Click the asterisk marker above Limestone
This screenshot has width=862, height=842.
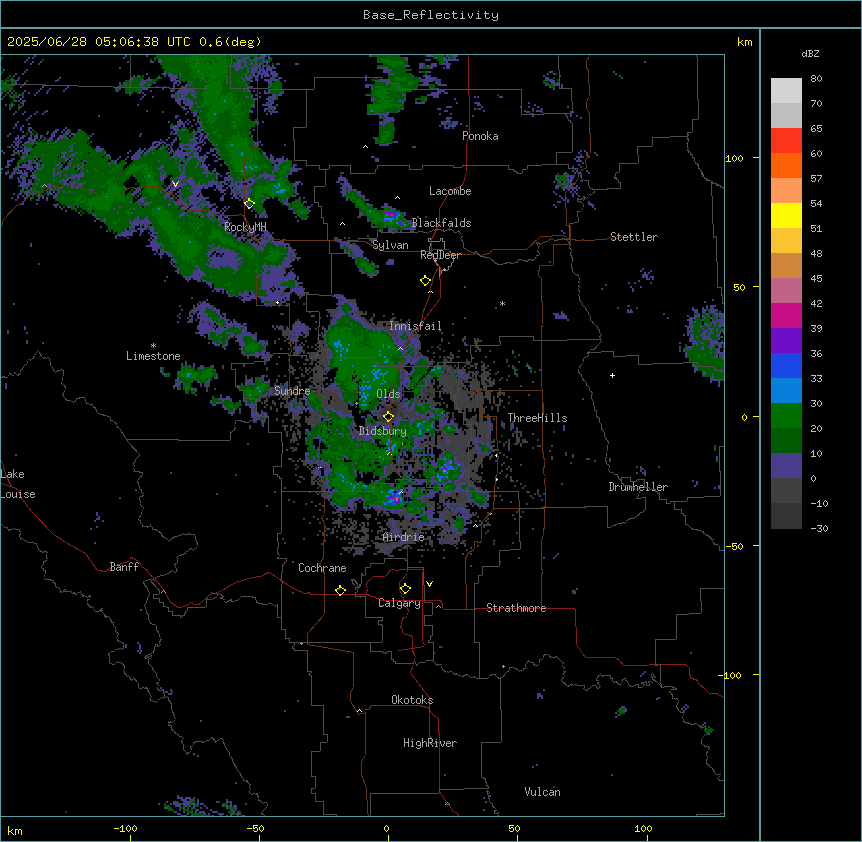pyautogui.click(x=153, y=346)
